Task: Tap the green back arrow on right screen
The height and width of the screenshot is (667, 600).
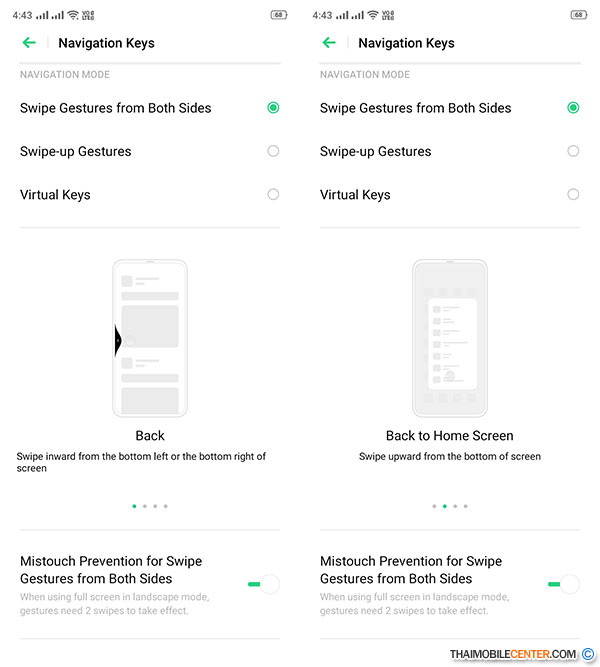Action: (329, 43)
